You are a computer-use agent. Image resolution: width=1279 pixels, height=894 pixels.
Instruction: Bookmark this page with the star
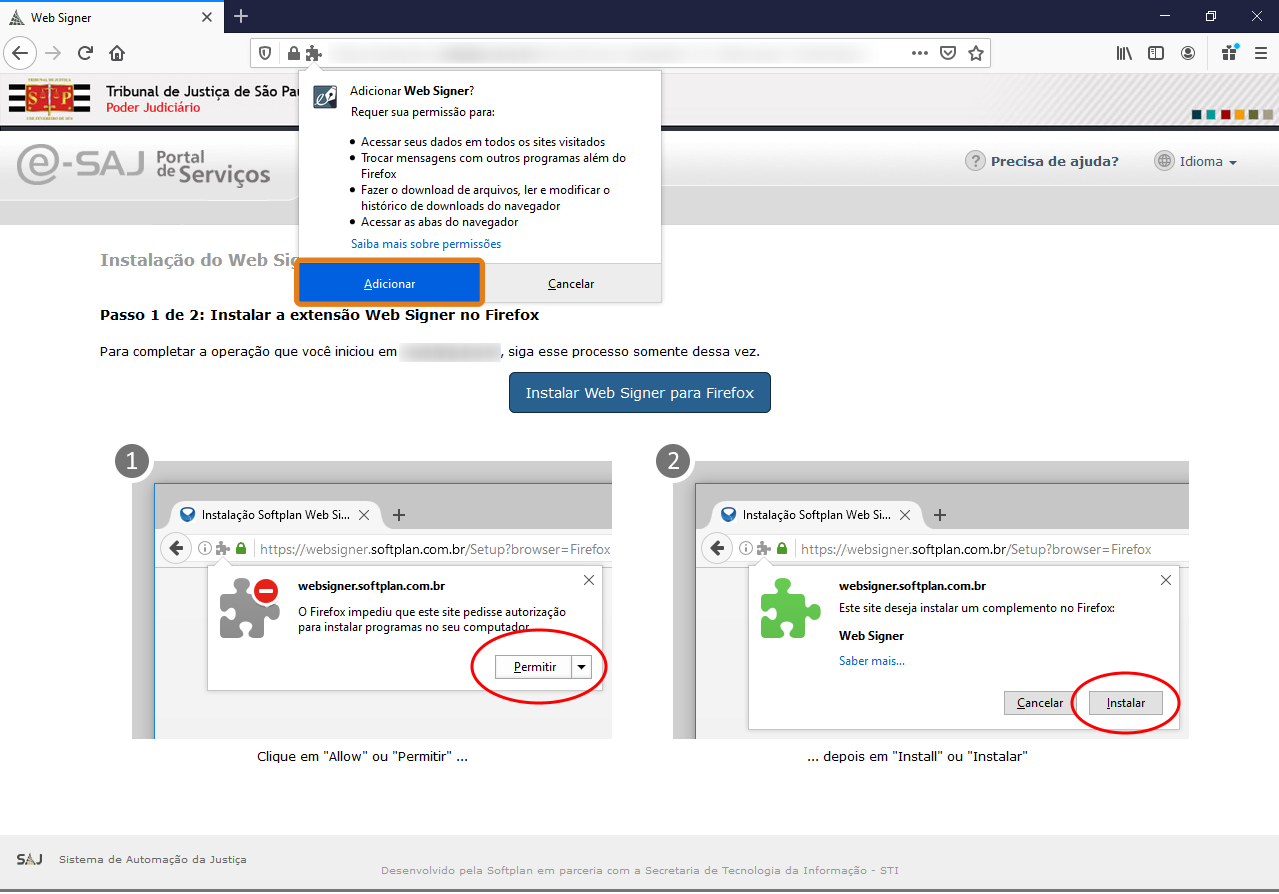point(976,53)
